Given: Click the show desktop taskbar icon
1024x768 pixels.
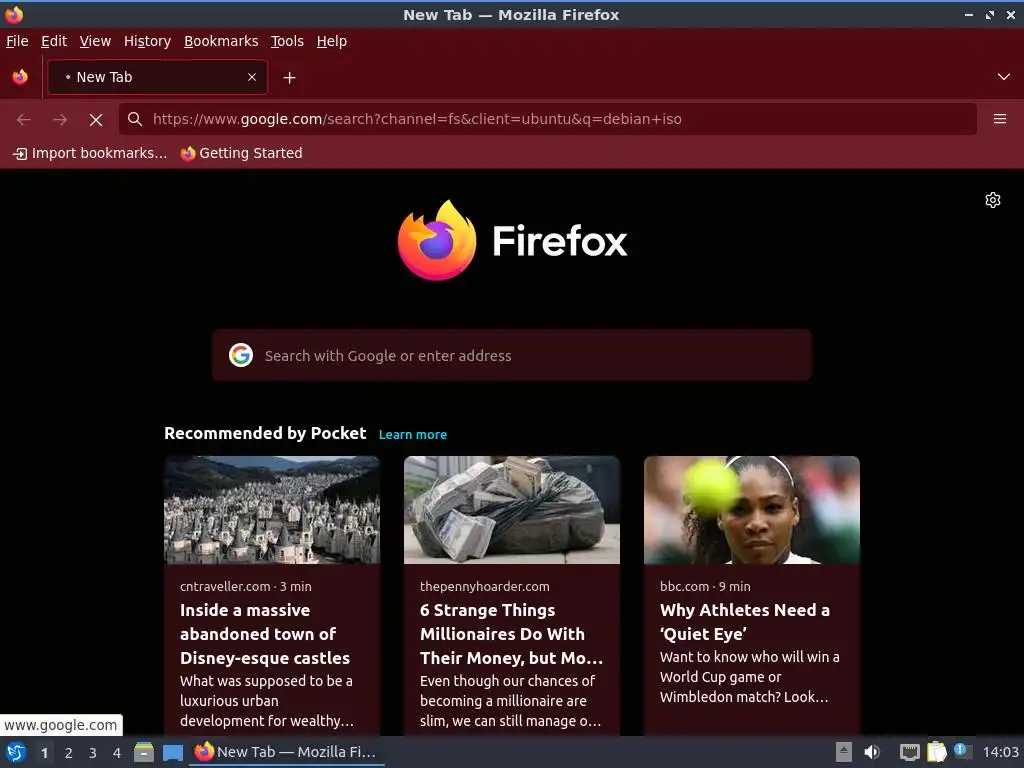Looking at the screenshot, I should (x=172, y=752).
